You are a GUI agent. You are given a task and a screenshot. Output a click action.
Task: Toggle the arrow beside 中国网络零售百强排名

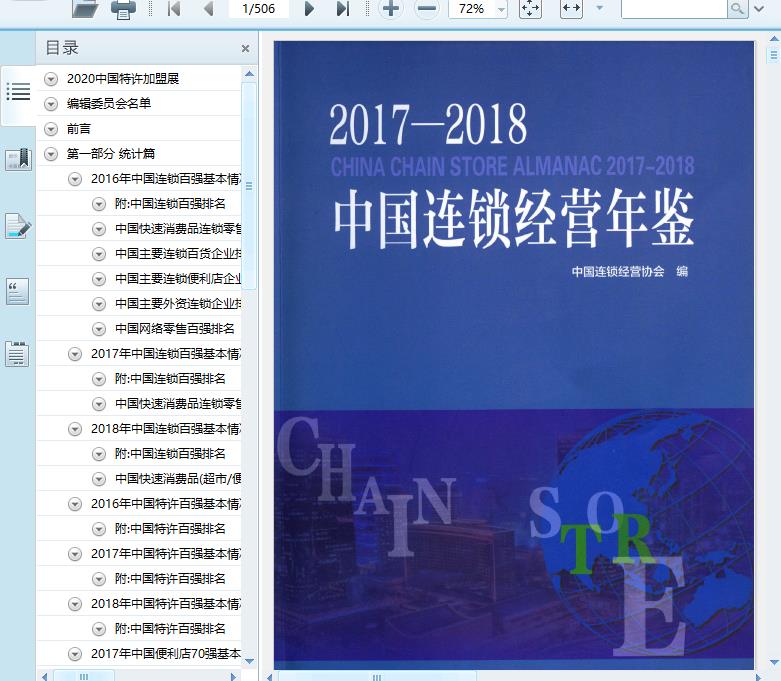tap(99, 329)
